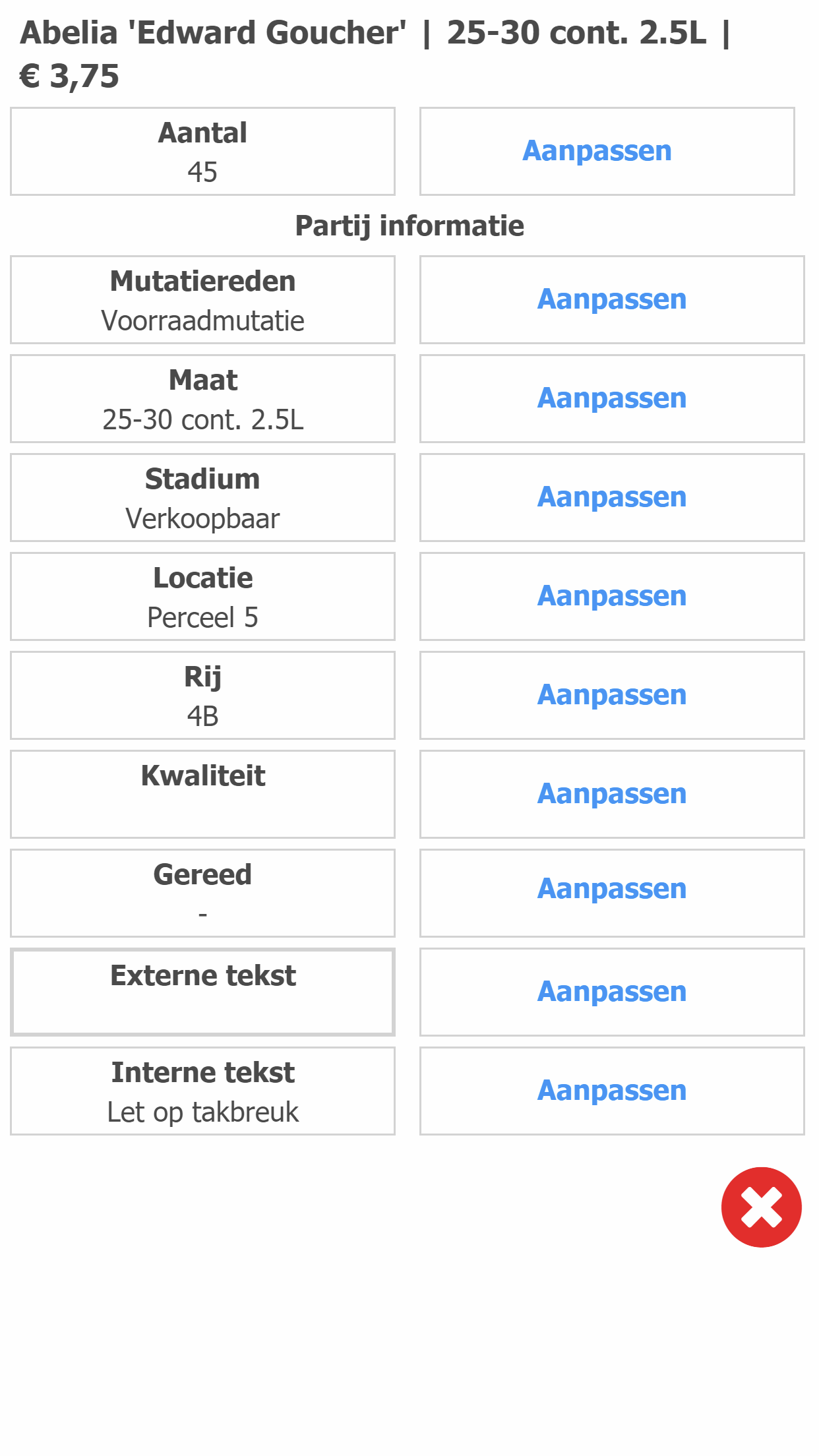
Task: Change Interne tekst with Aanpassen
Action: (612, 1091)
